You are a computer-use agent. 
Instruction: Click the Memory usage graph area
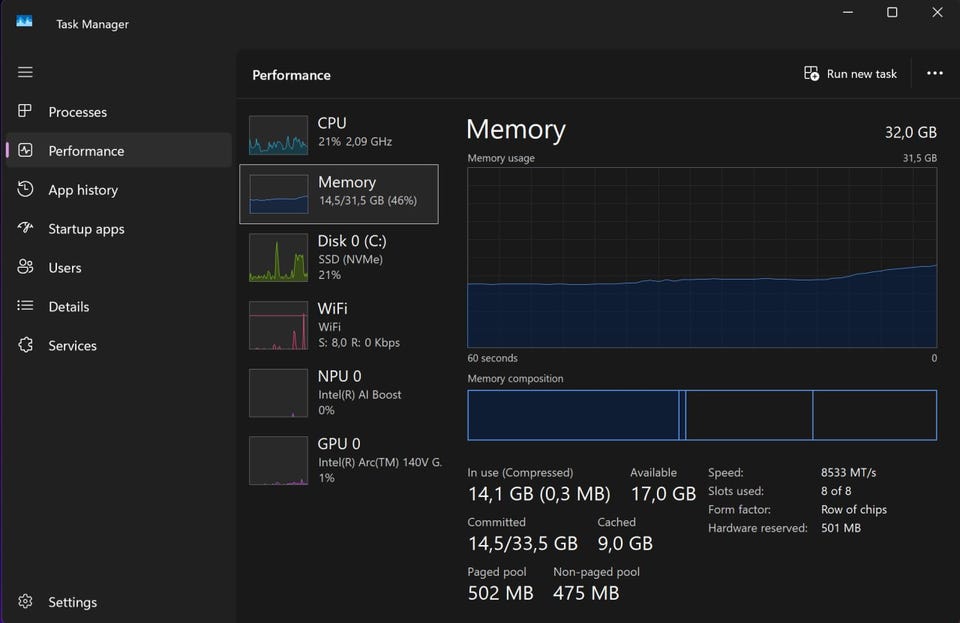coord(702,257)
